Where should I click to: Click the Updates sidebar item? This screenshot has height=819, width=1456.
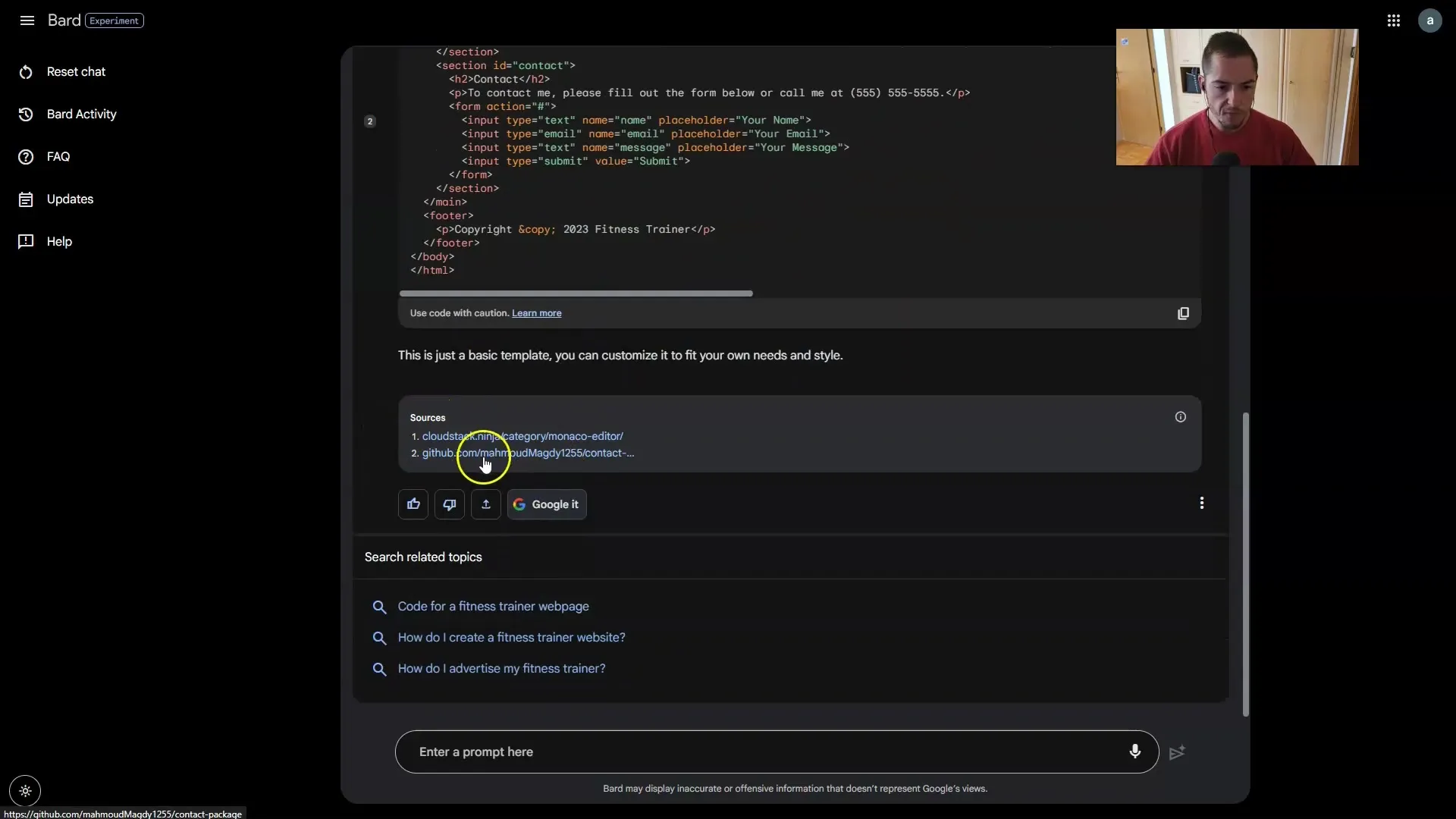coord(70,199)
